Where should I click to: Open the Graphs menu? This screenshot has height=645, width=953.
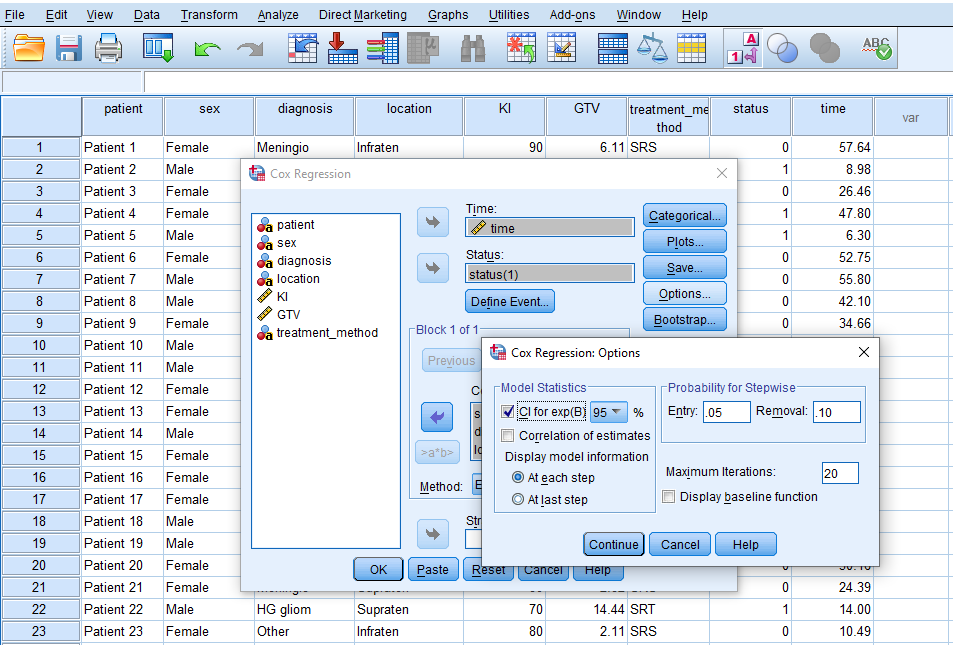pos(448,15)
